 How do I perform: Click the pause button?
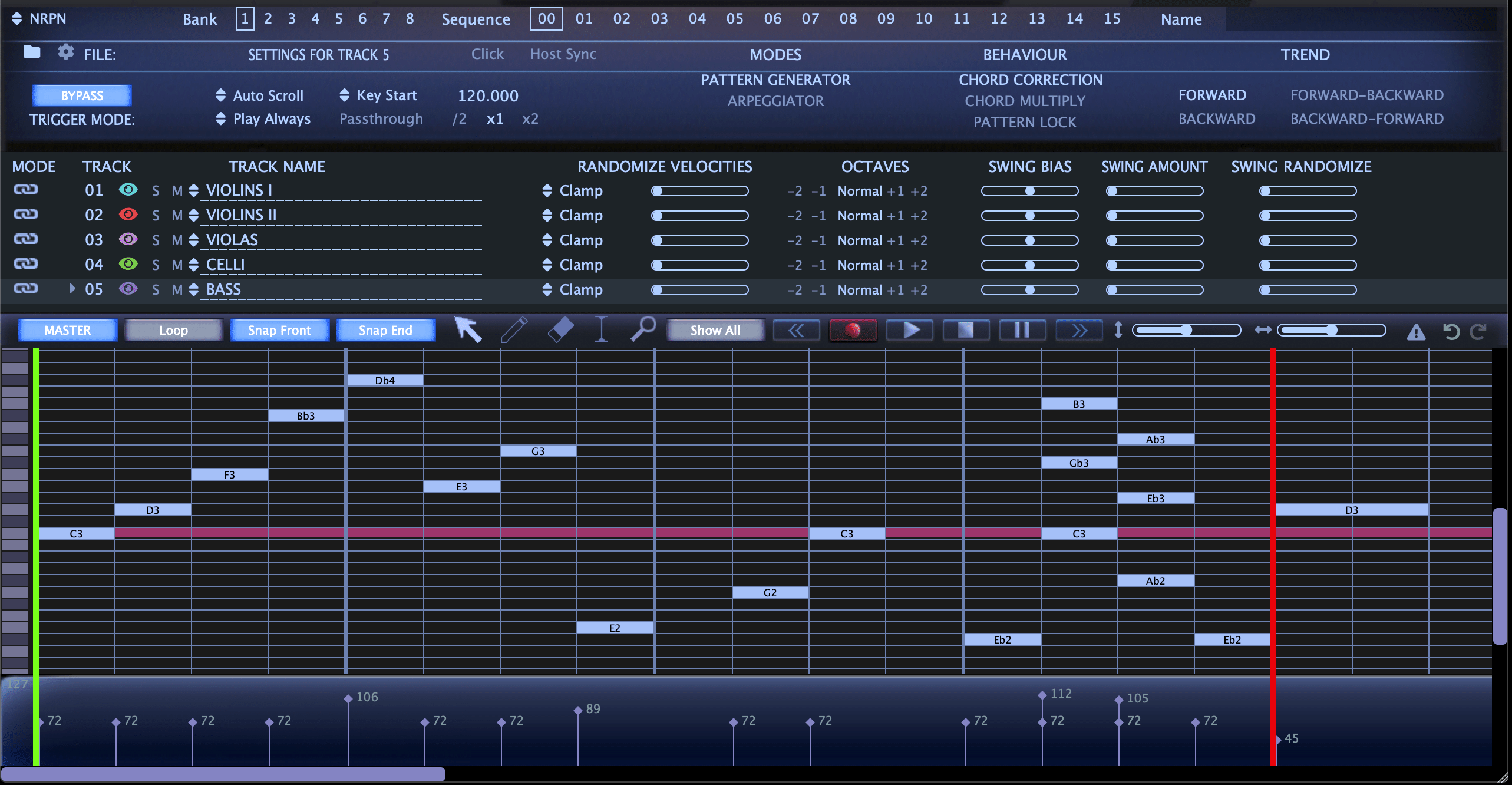coord(1022,330)
